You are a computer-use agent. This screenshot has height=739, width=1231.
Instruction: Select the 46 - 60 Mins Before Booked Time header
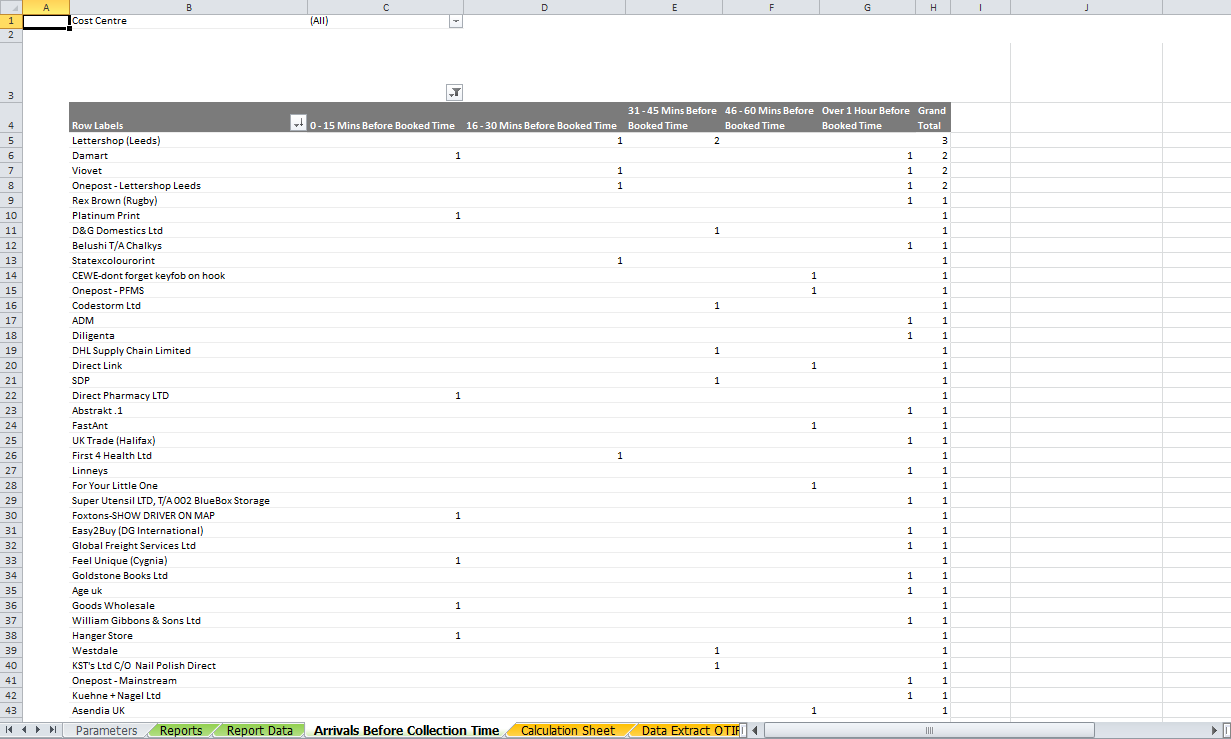771,118
